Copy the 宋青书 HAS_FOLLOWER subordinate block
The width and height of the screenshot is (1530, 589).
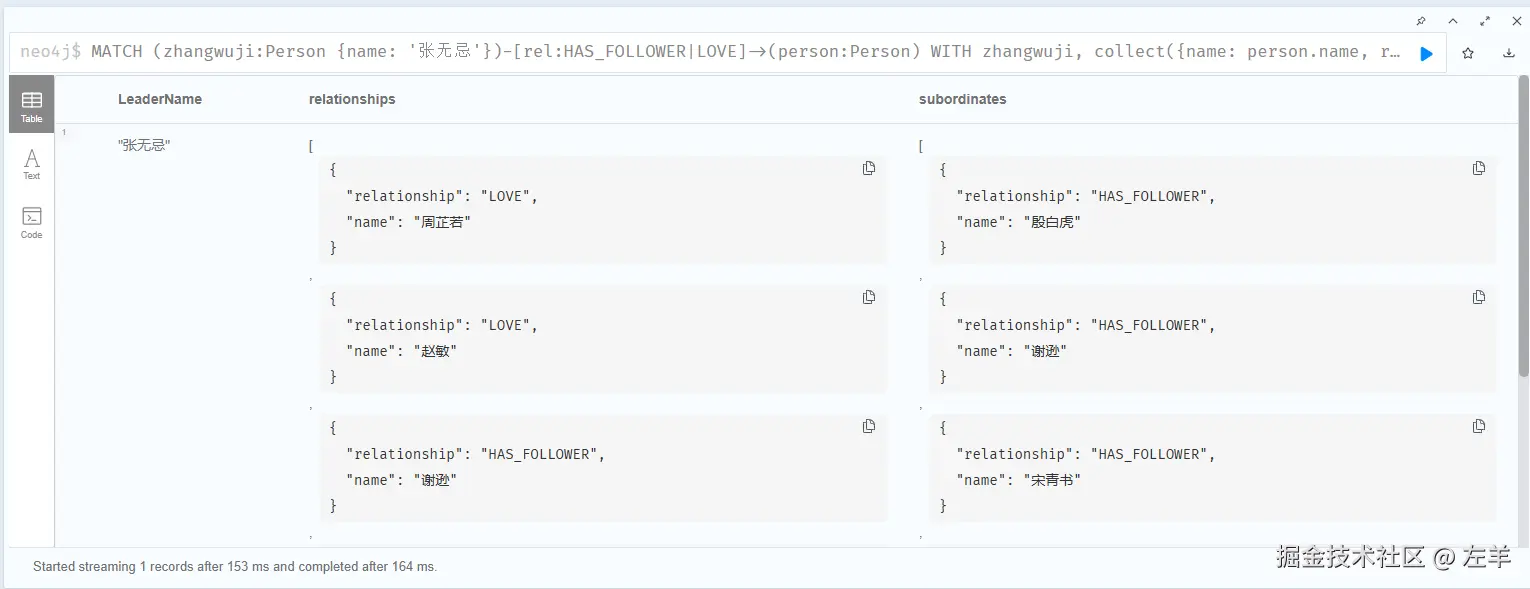(x=1479, y=426)
